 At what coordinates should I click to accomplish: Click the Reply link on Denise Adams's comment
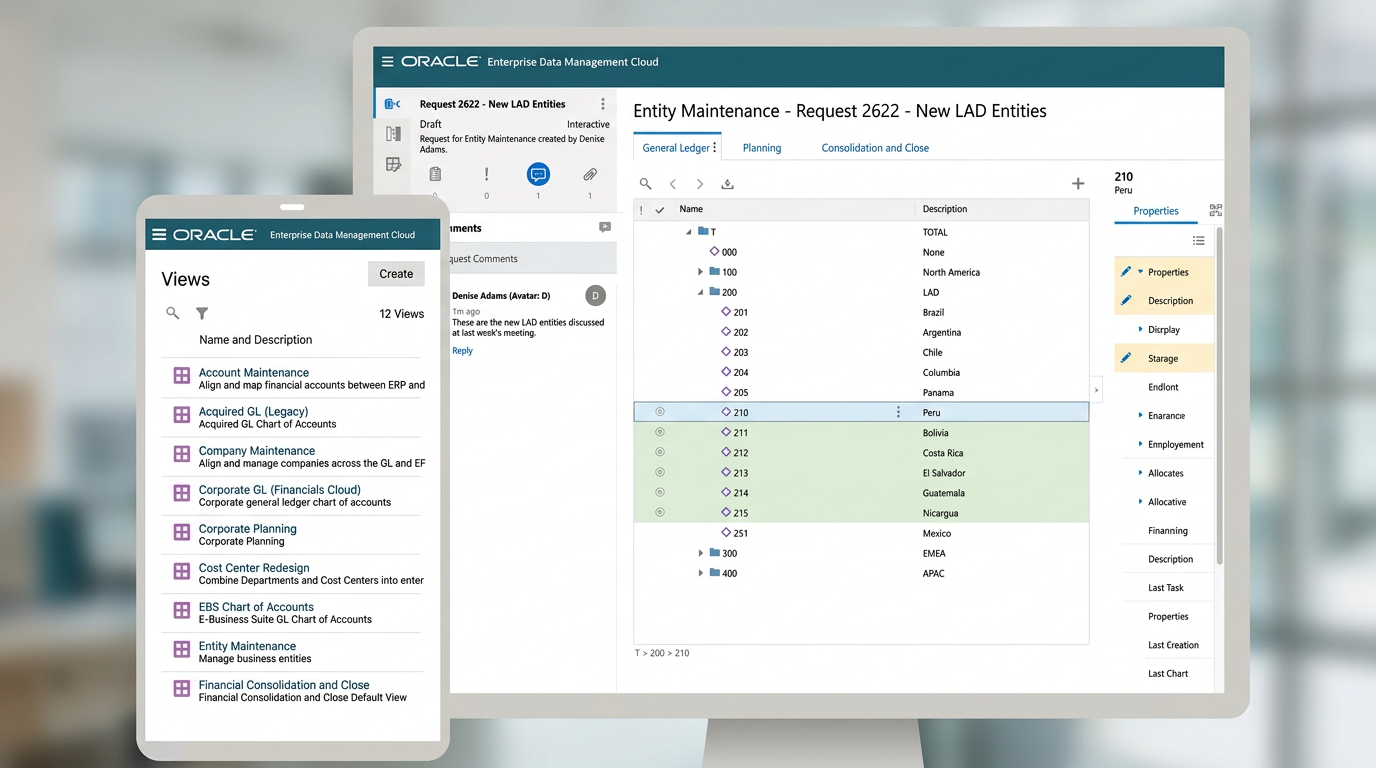[x=462, y=350]
